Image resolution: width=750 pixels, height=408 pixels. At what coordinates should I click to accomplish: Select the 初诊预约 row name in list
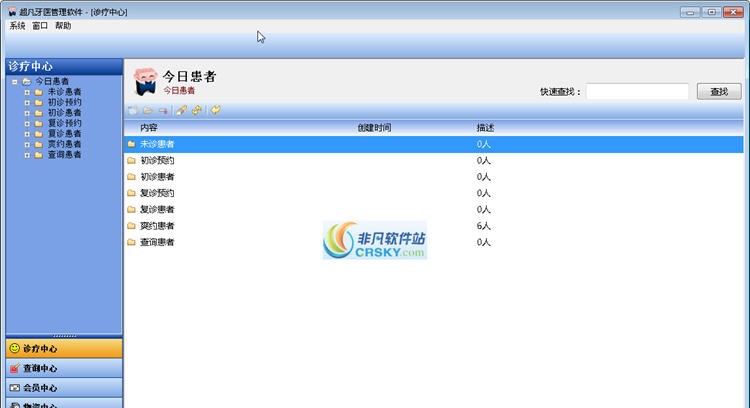pyautogui.click(x=157, y=160)
